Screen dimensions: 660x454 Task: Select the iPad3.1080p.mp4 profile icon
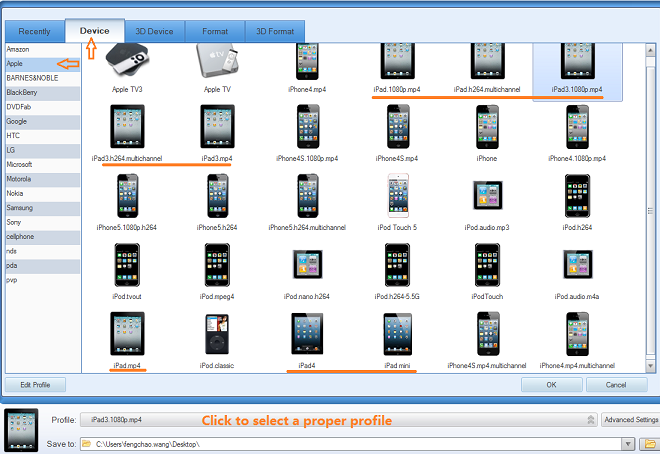tap(578, 61)
